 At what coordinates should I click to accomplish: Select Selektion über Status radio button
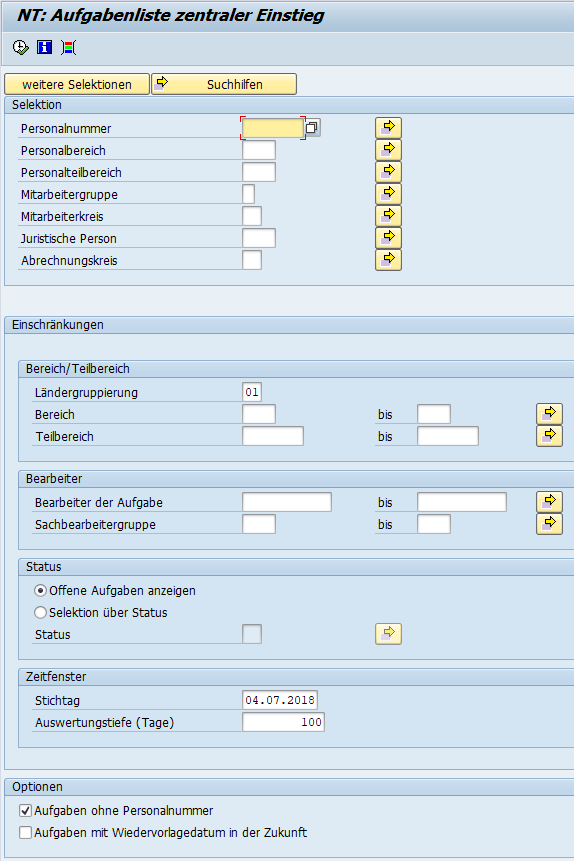[x=40, y=613]
